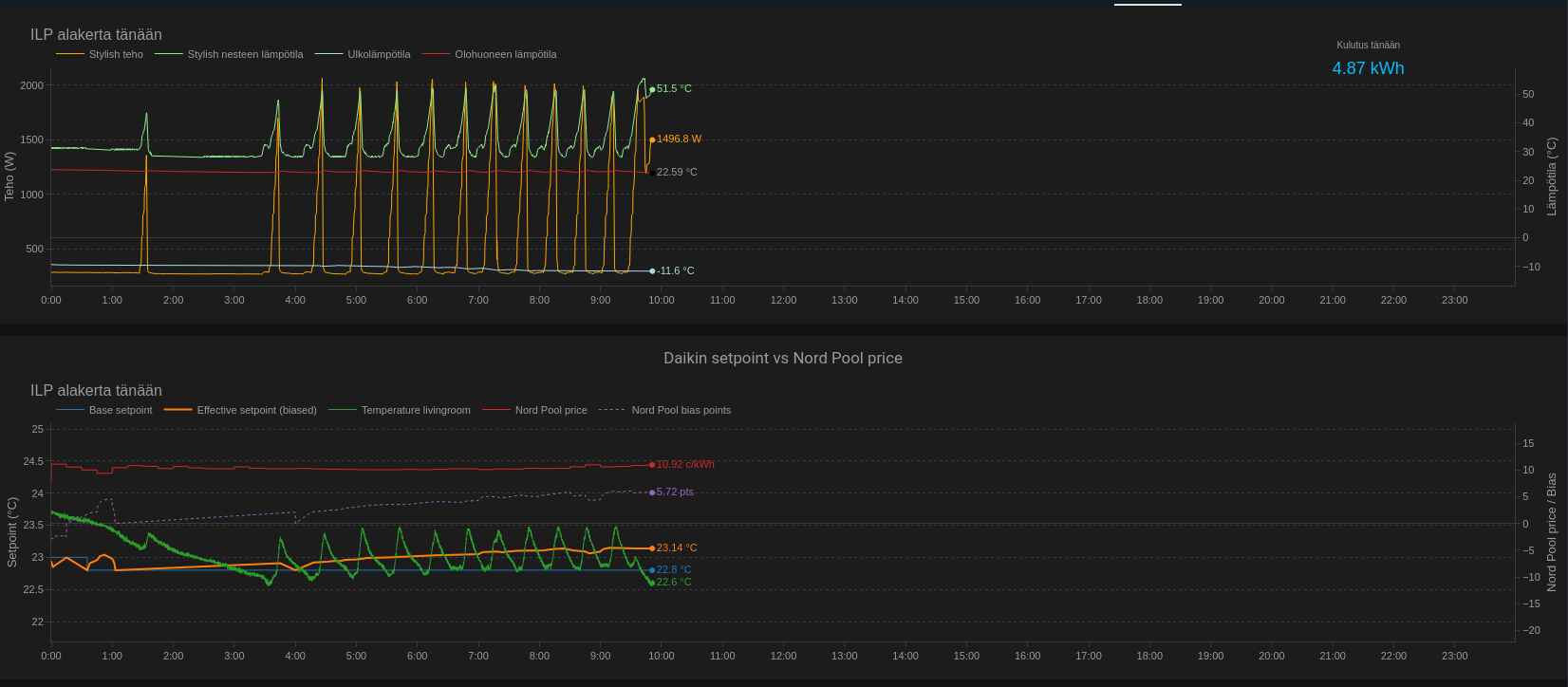
Task: Click orange swatch beside Effective setpoint (biased)
Action: pyautogui.click(x=177, y=410)
